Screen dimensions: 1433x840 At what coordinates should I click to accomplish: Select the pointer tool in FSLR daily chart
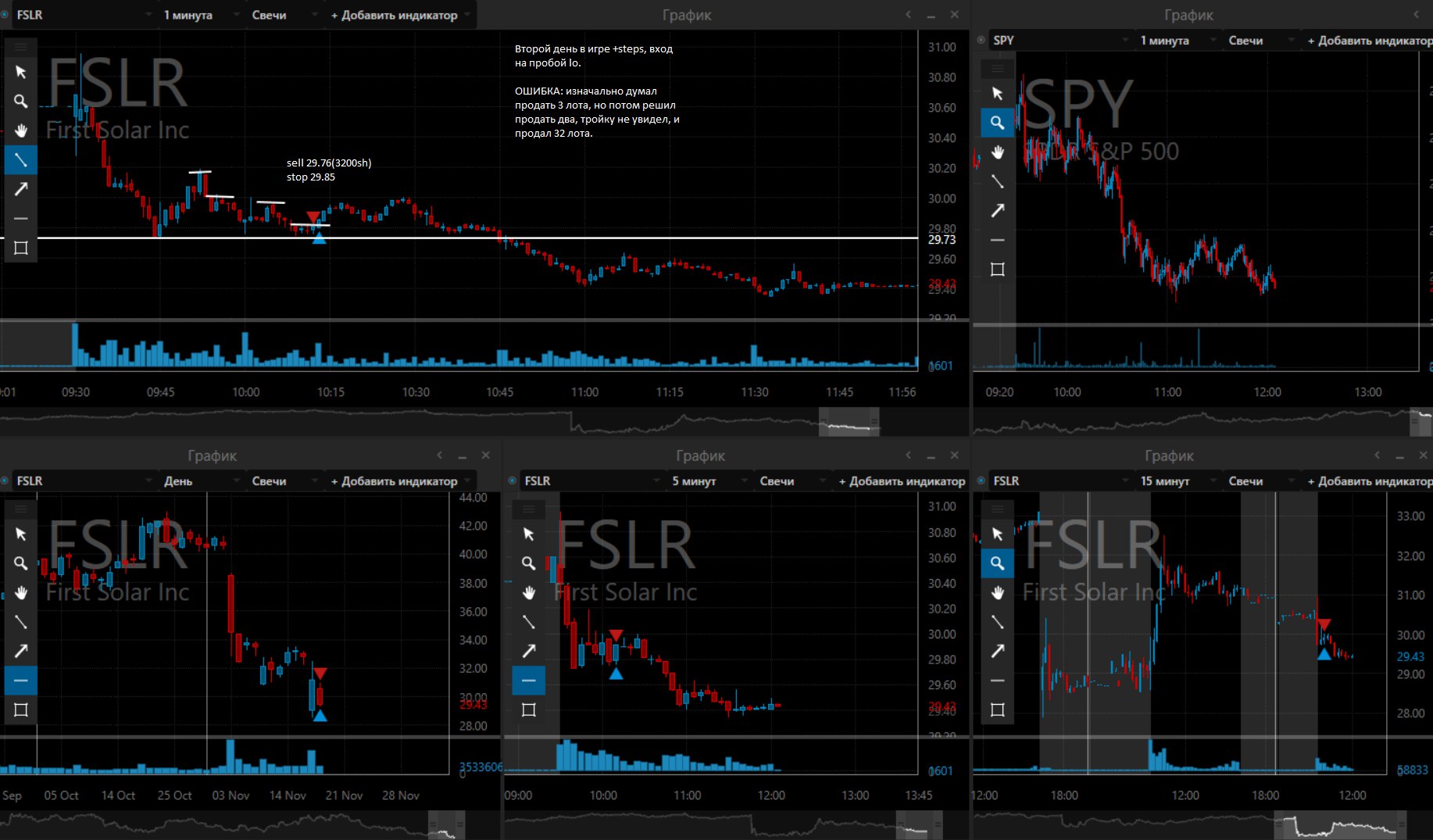(21, 534)
